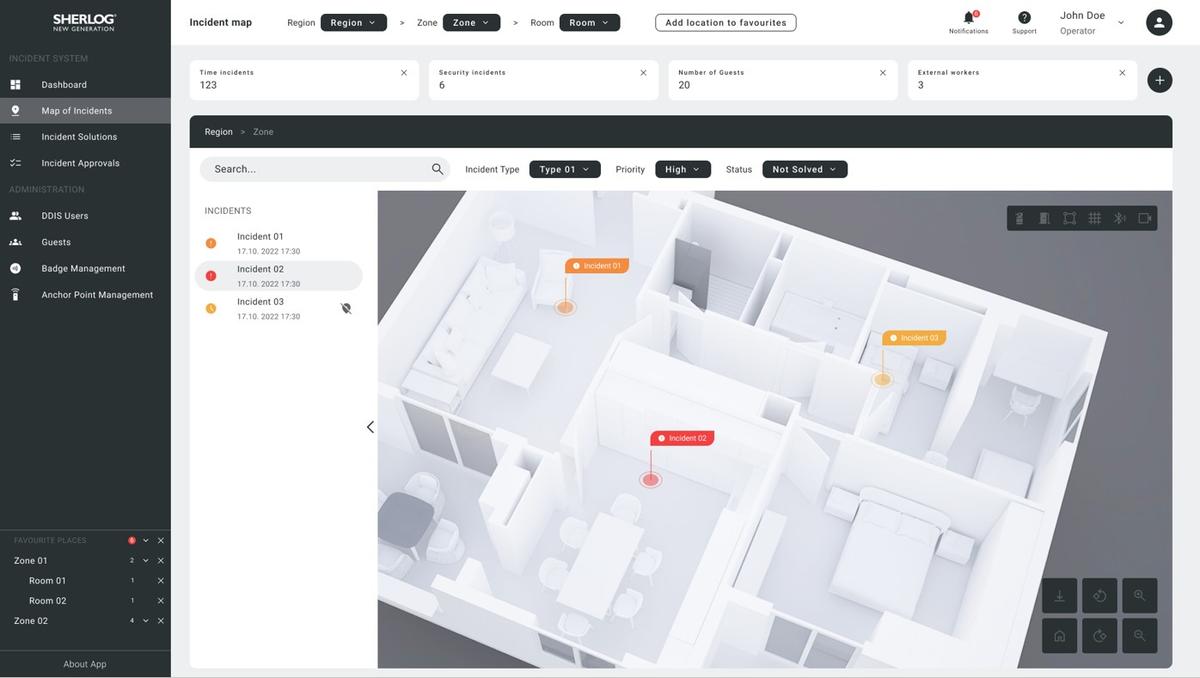Toggle Bluetooth beacons layer on map

[1119, 218]
